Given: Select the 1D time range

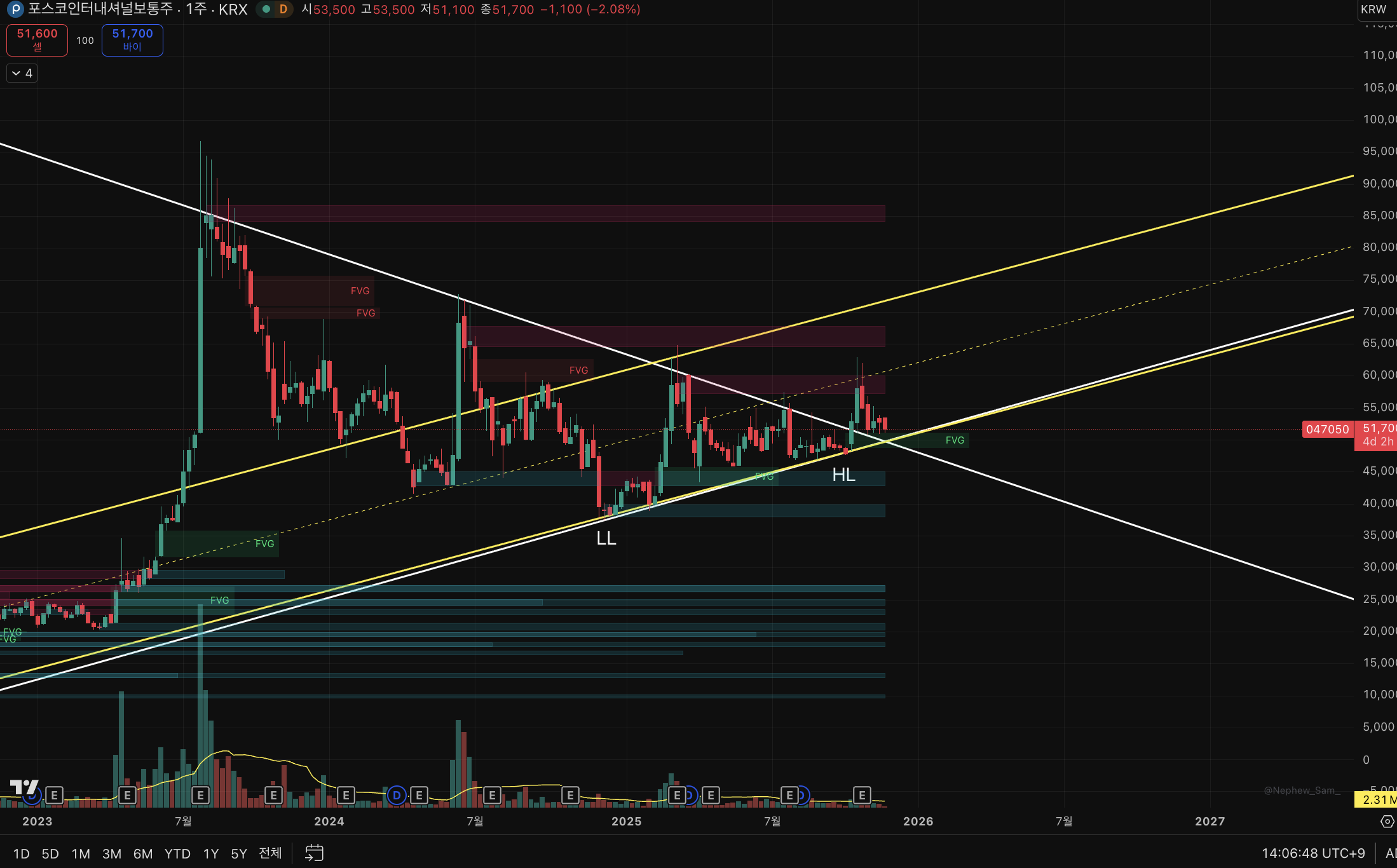Looking at the screenshot, I should [21, 853].
